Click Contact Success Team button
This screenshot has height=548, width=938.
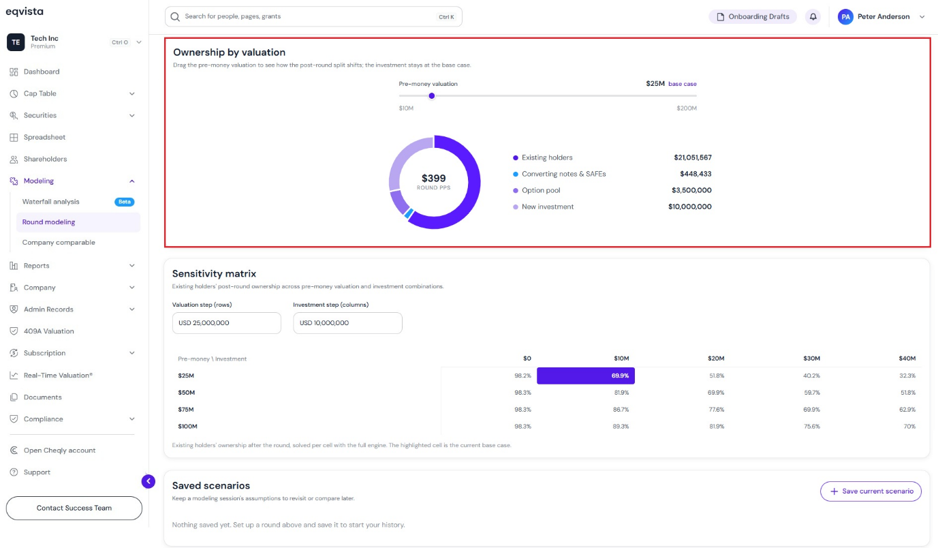(74, 508)
